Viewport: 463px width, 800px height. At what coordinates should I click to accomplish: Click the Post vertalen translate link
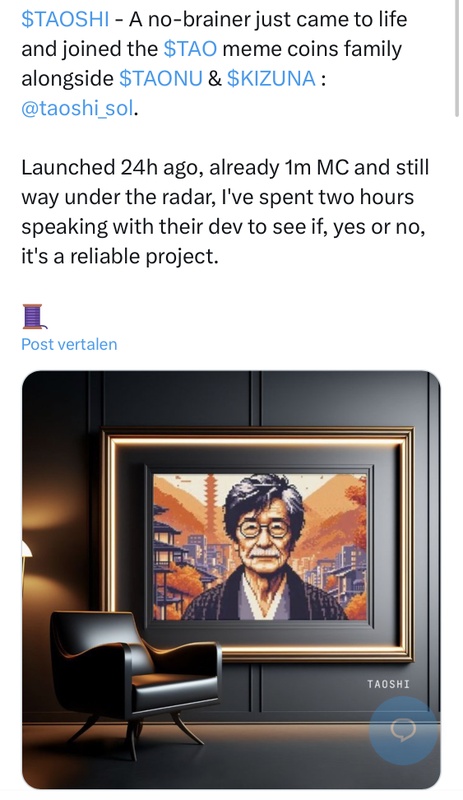tap(69, 344)
